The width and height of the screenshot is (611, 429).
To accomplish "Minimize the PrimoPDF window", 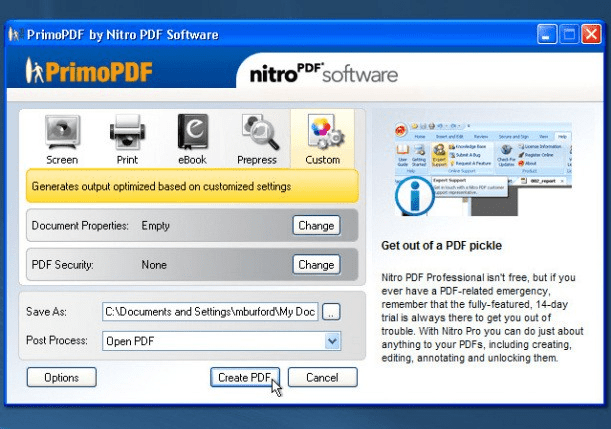I will tap(547, 34).
